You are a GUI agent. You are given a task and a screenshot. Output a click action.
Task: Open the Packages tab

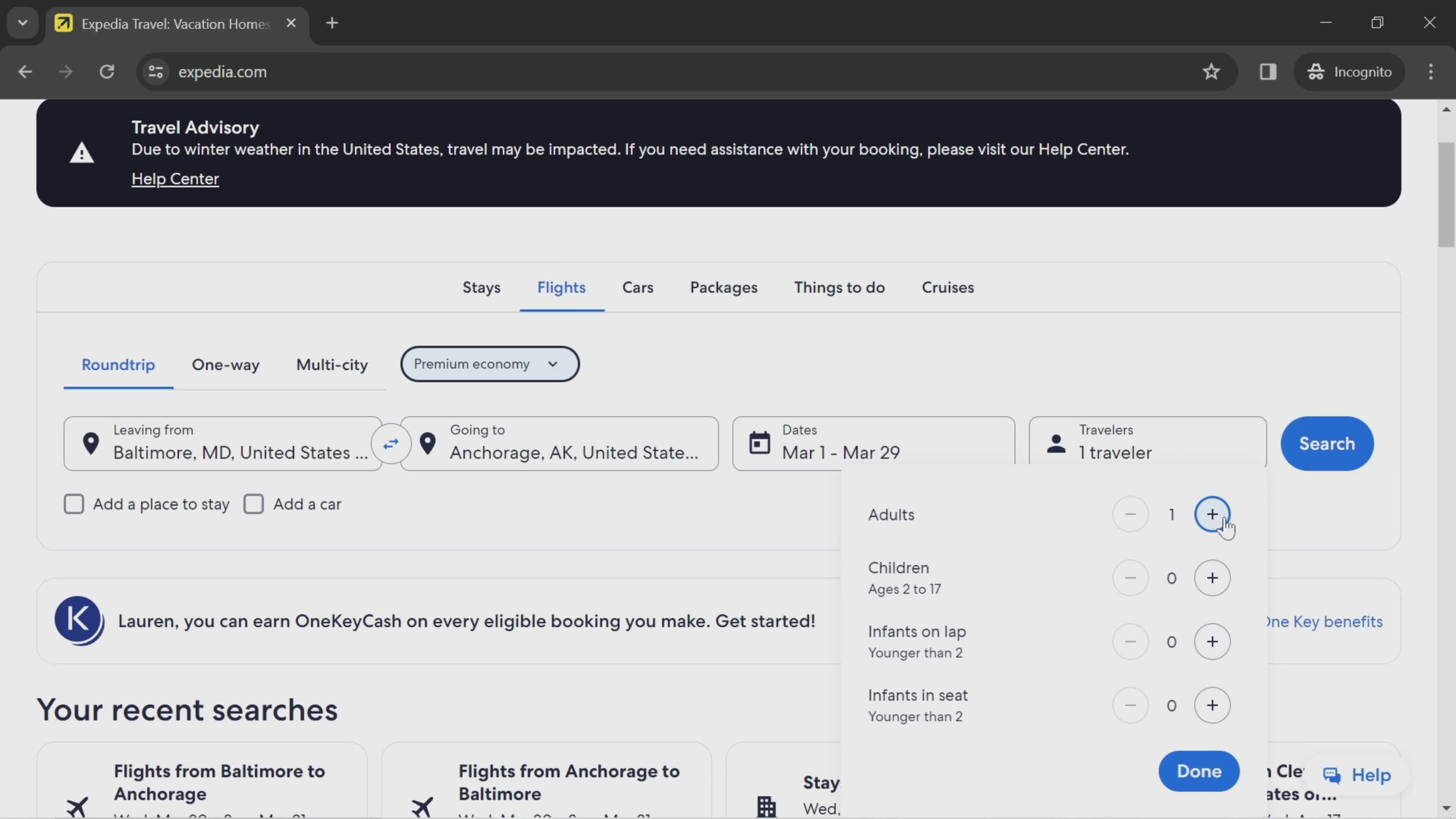(723, 288)
